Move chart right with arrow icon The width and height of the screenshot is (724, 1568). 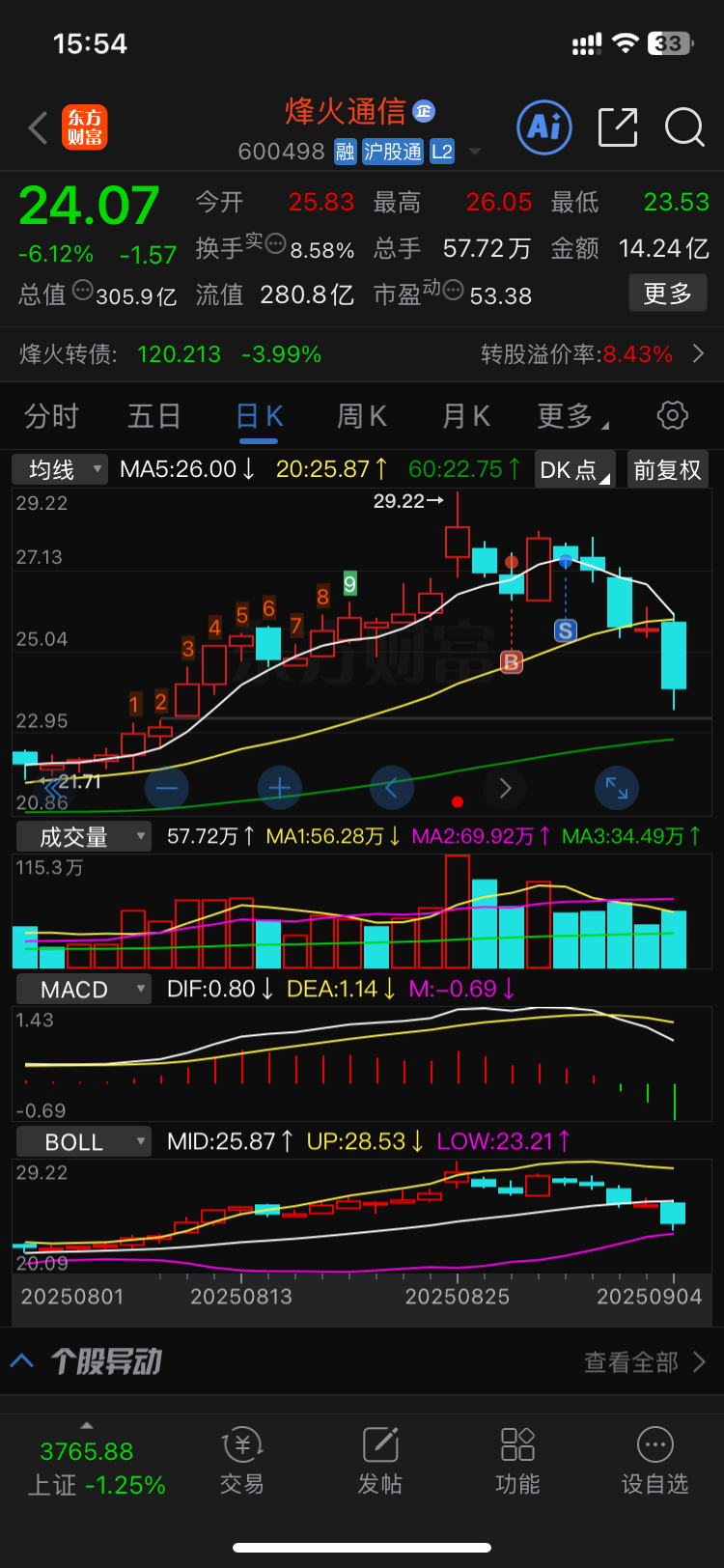(x=505, y=788)
